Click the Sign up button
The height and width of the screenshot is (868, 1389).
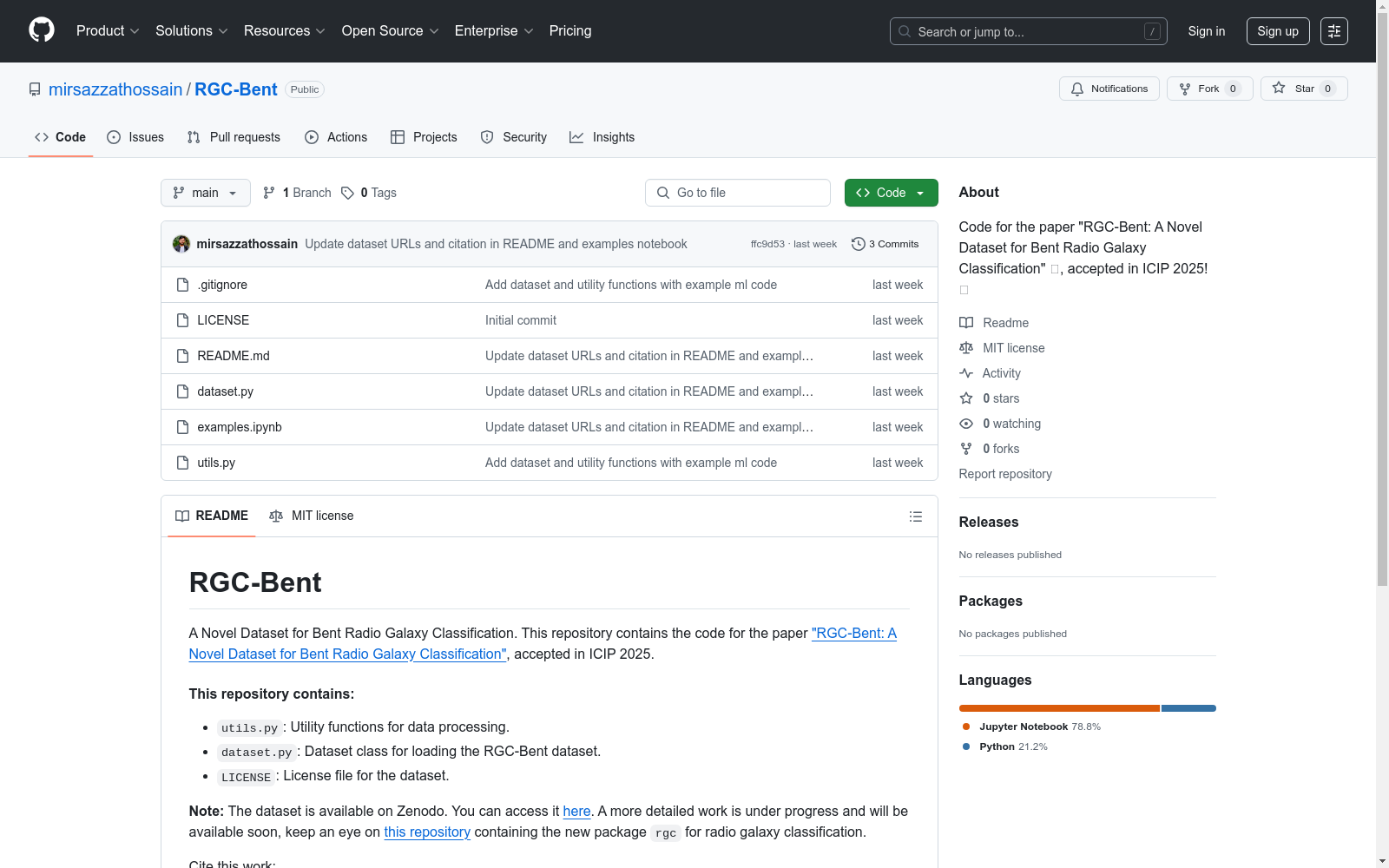point(1278,31)
